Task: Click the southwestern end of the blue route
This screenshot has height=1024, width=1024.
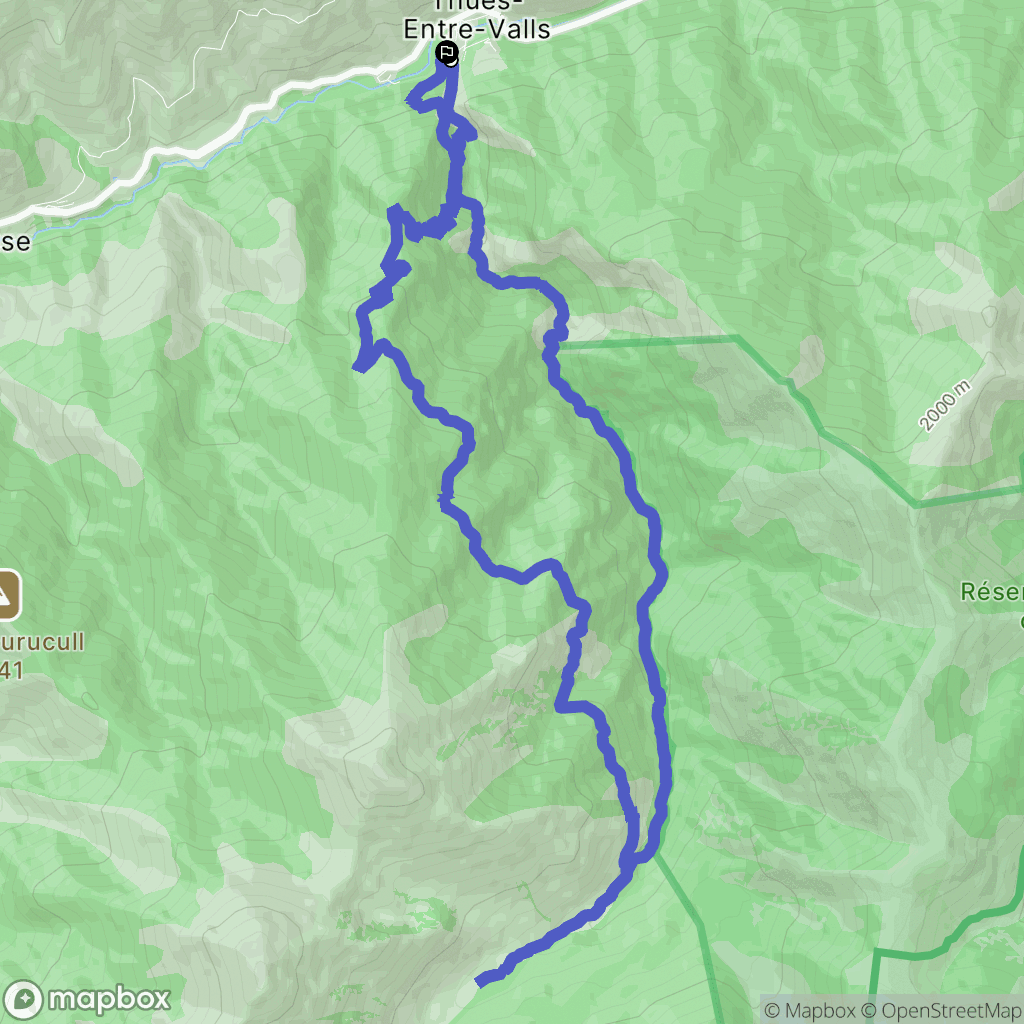Action: (481, 980)
